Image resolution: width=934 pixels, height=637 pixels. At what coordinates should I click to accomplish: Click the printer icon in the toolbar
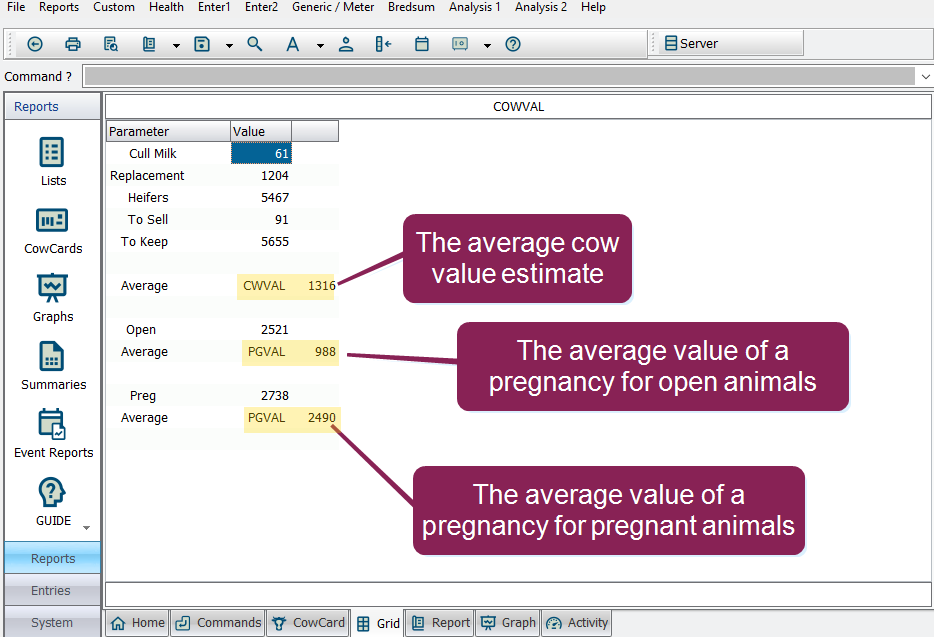pos(73,44)
